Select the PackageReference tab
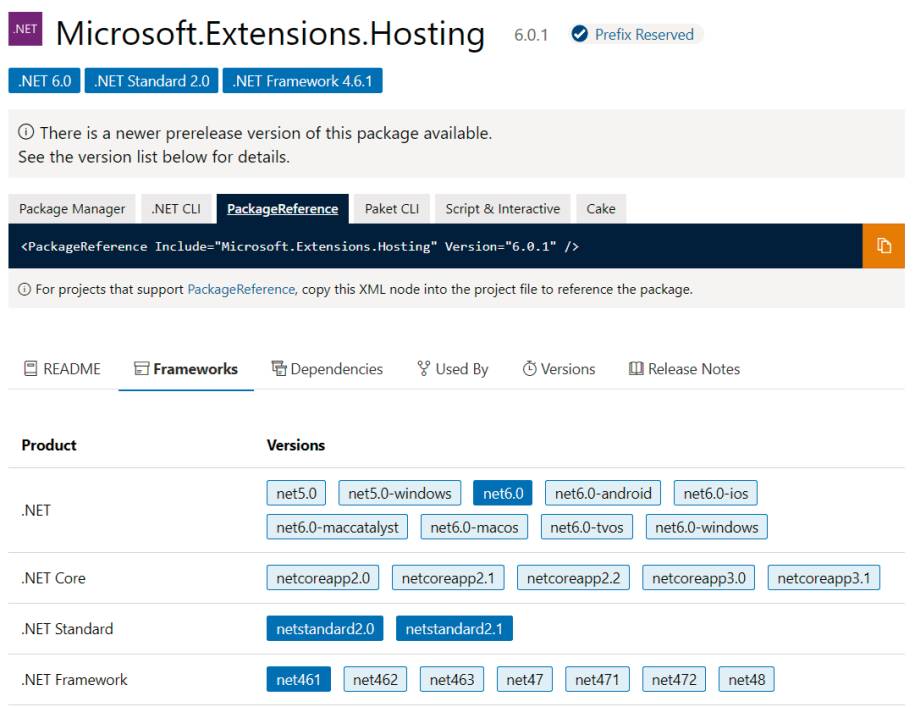 (x=282, y=209)
